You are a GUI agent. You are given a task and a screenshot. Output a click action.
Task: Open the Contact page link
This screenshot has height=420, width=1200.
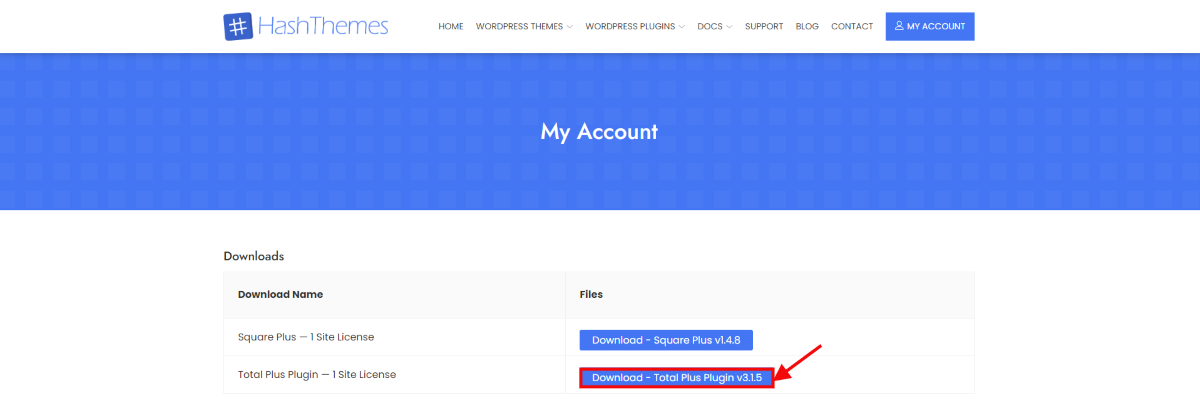coord(852,27)
